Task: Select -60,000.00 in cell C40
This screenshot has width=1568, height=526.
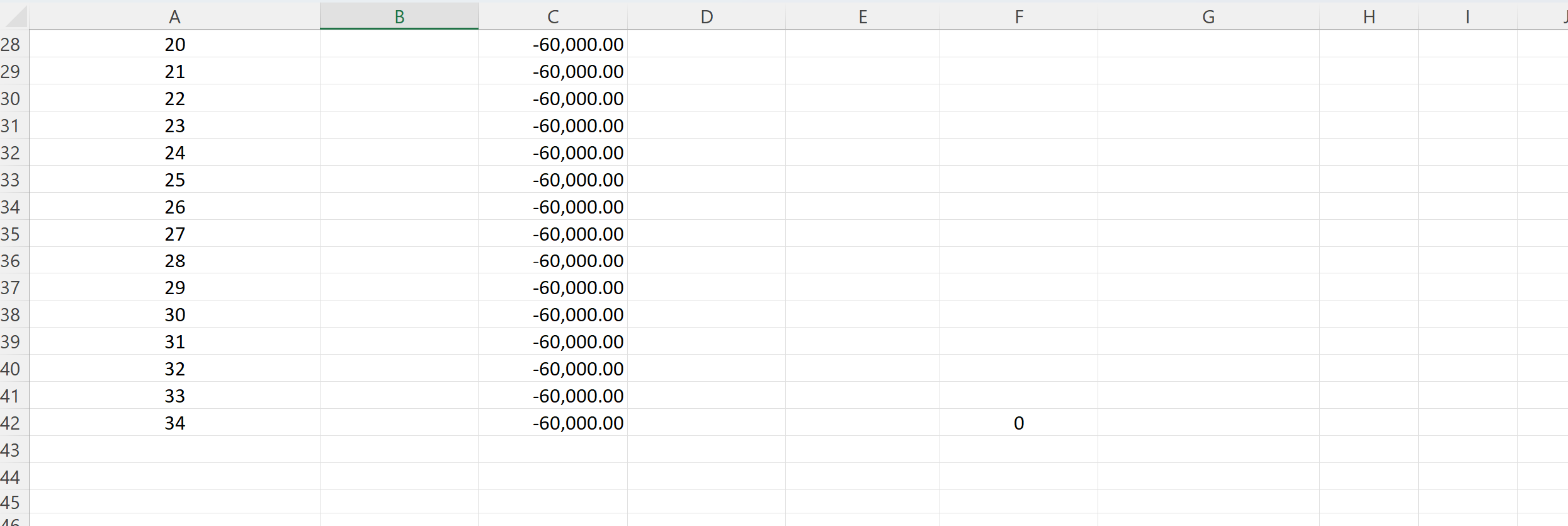Action: click(x=553, y=369)
